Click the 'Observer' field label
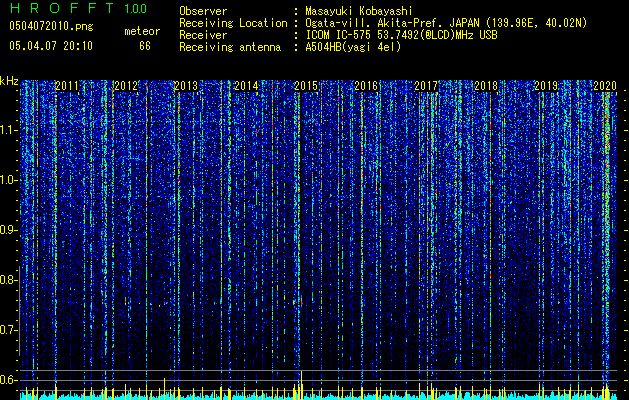 pos(203,11)
